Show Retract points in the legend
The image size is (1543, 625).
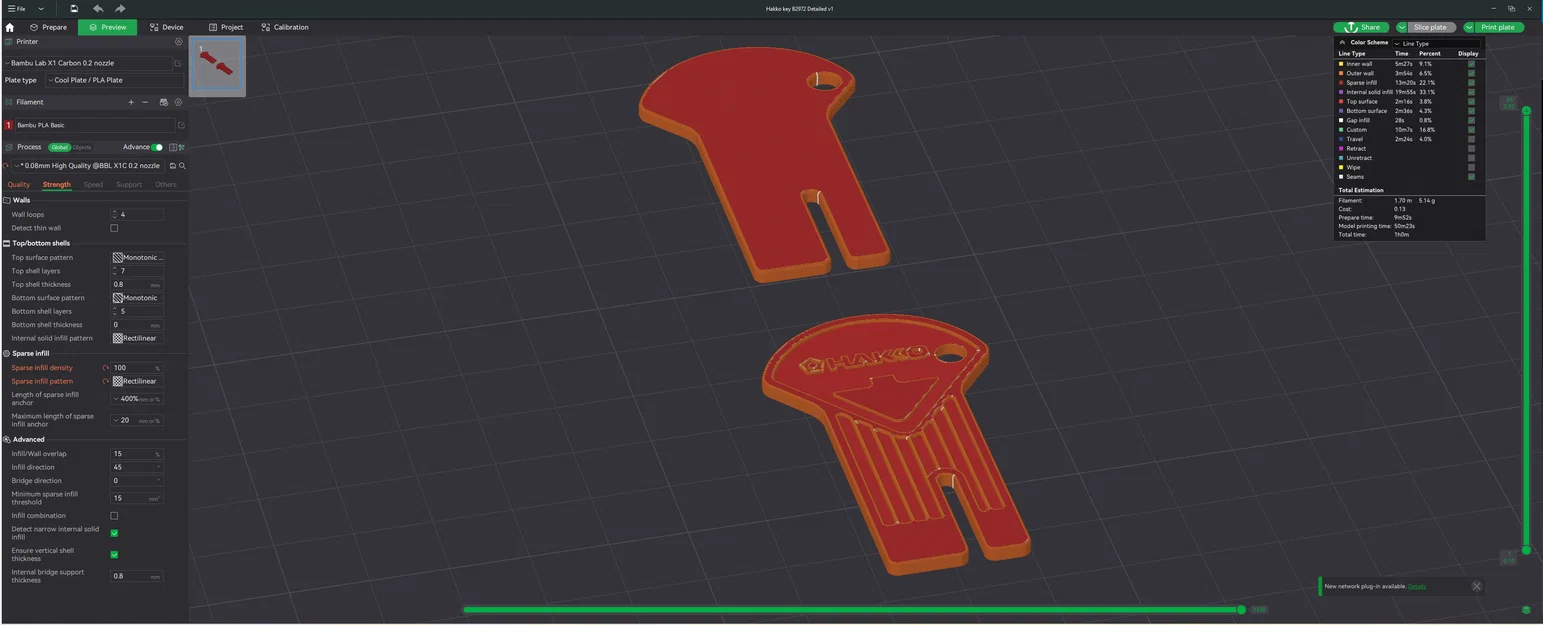(x=1471, y=149)
